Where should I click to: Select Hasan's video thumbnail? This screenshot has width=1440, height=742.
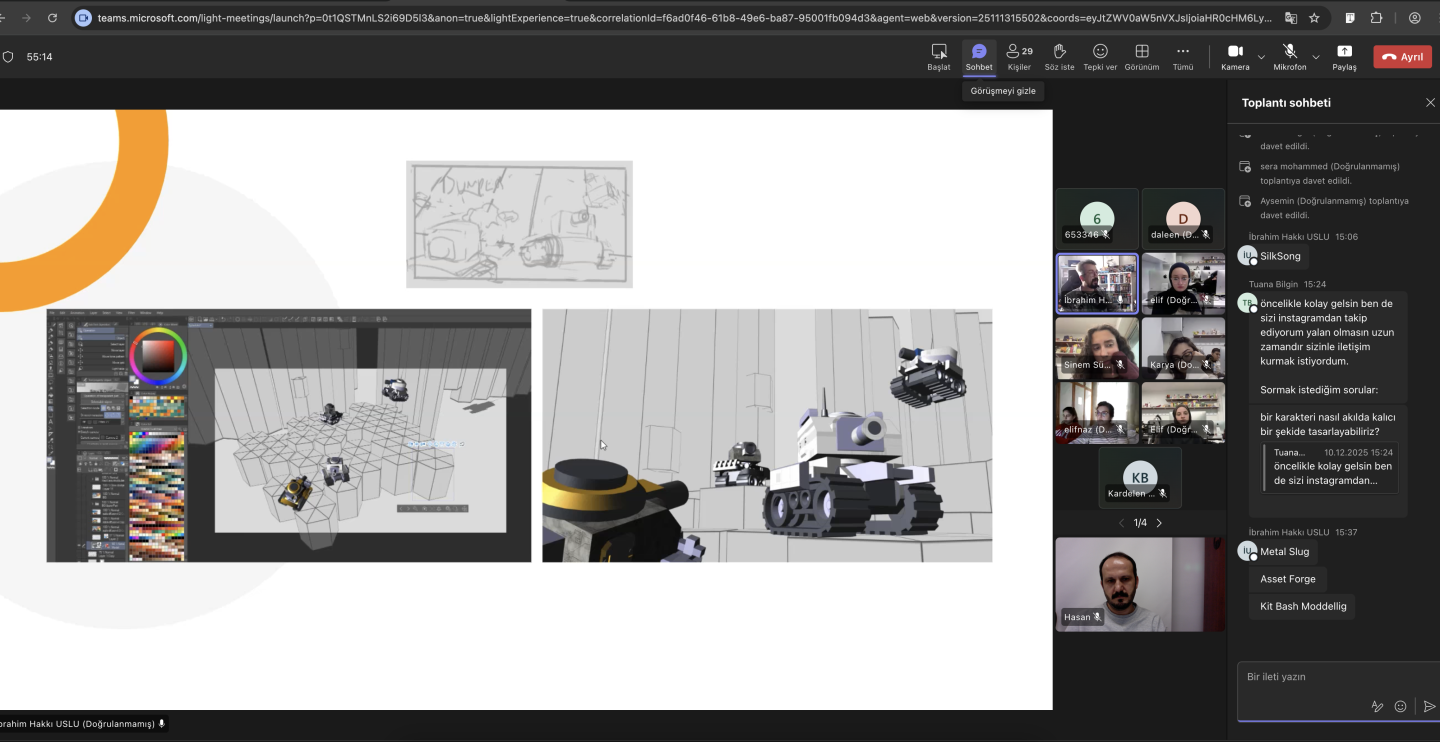(1139, 584)
